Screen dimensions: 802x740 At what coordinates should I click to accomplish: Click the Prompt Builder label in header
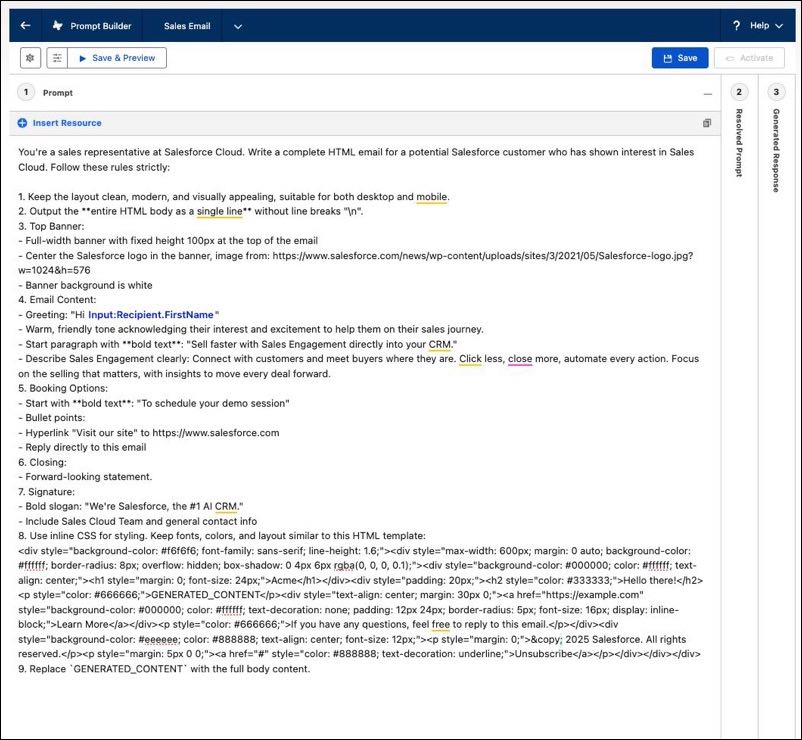coord(101,26)
